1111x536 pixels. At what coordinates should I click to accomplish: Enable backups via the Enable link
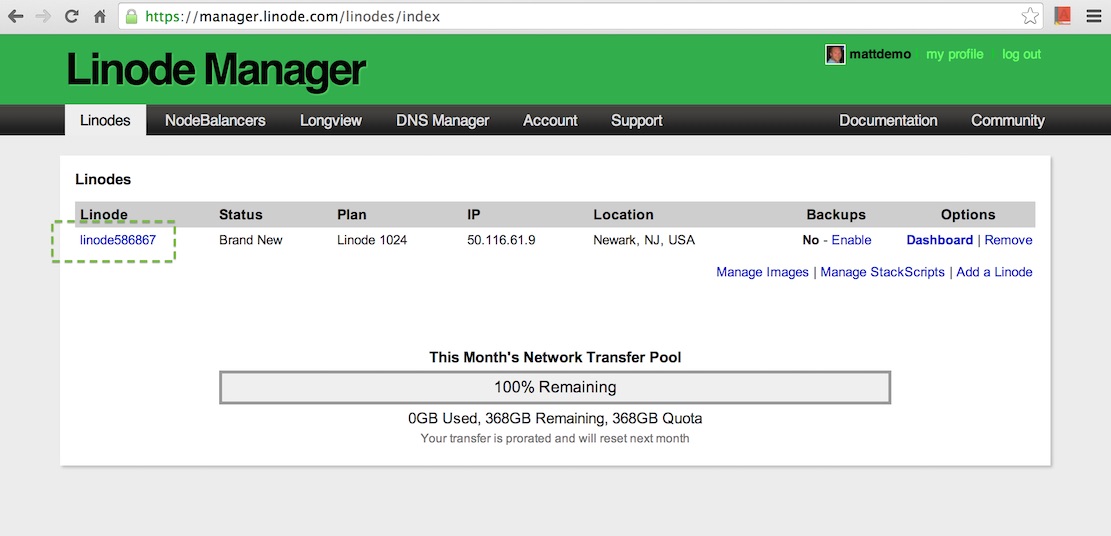(852, 240)
